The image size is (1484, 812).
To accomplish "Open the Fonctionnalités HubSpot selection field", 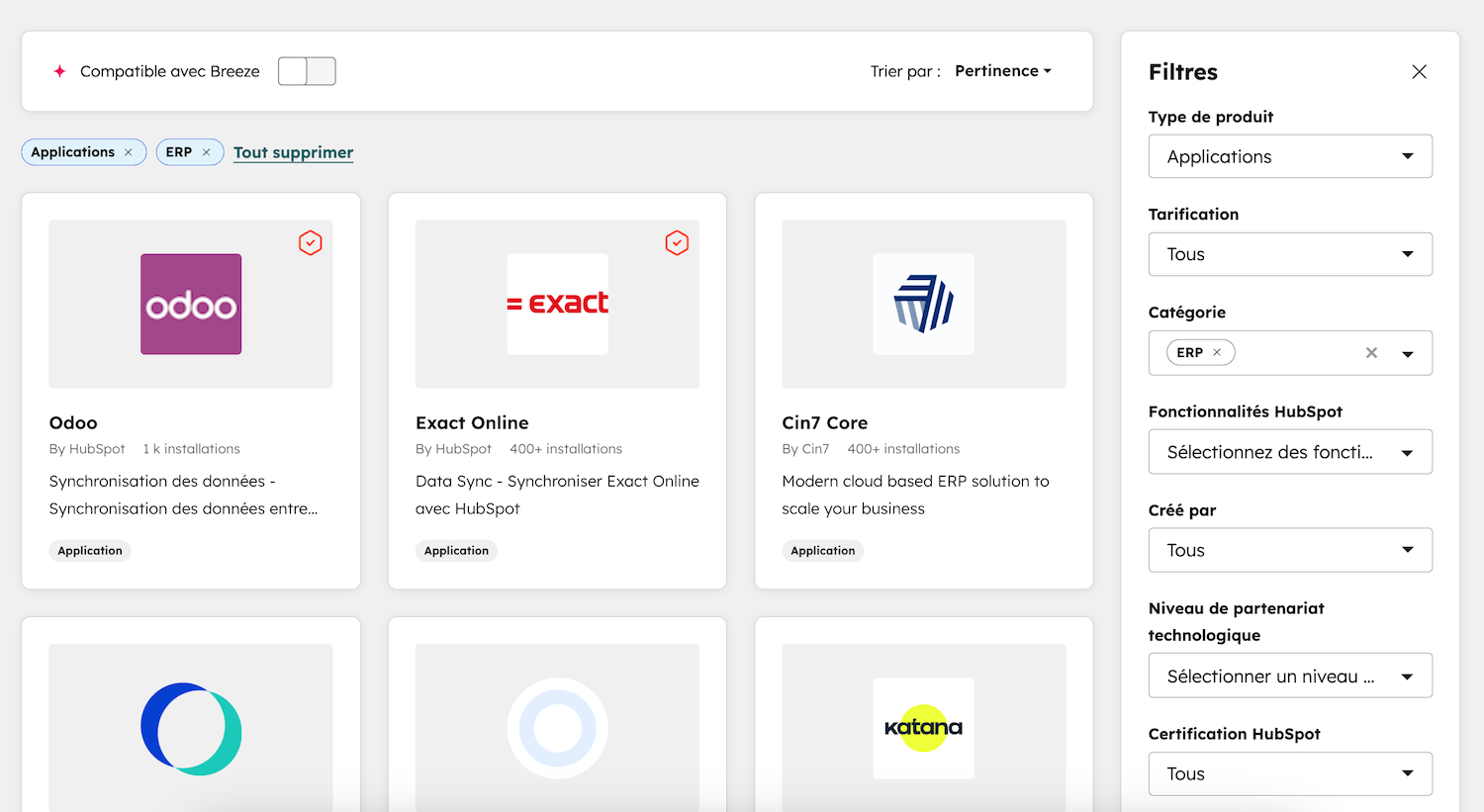I will 1290,452.
